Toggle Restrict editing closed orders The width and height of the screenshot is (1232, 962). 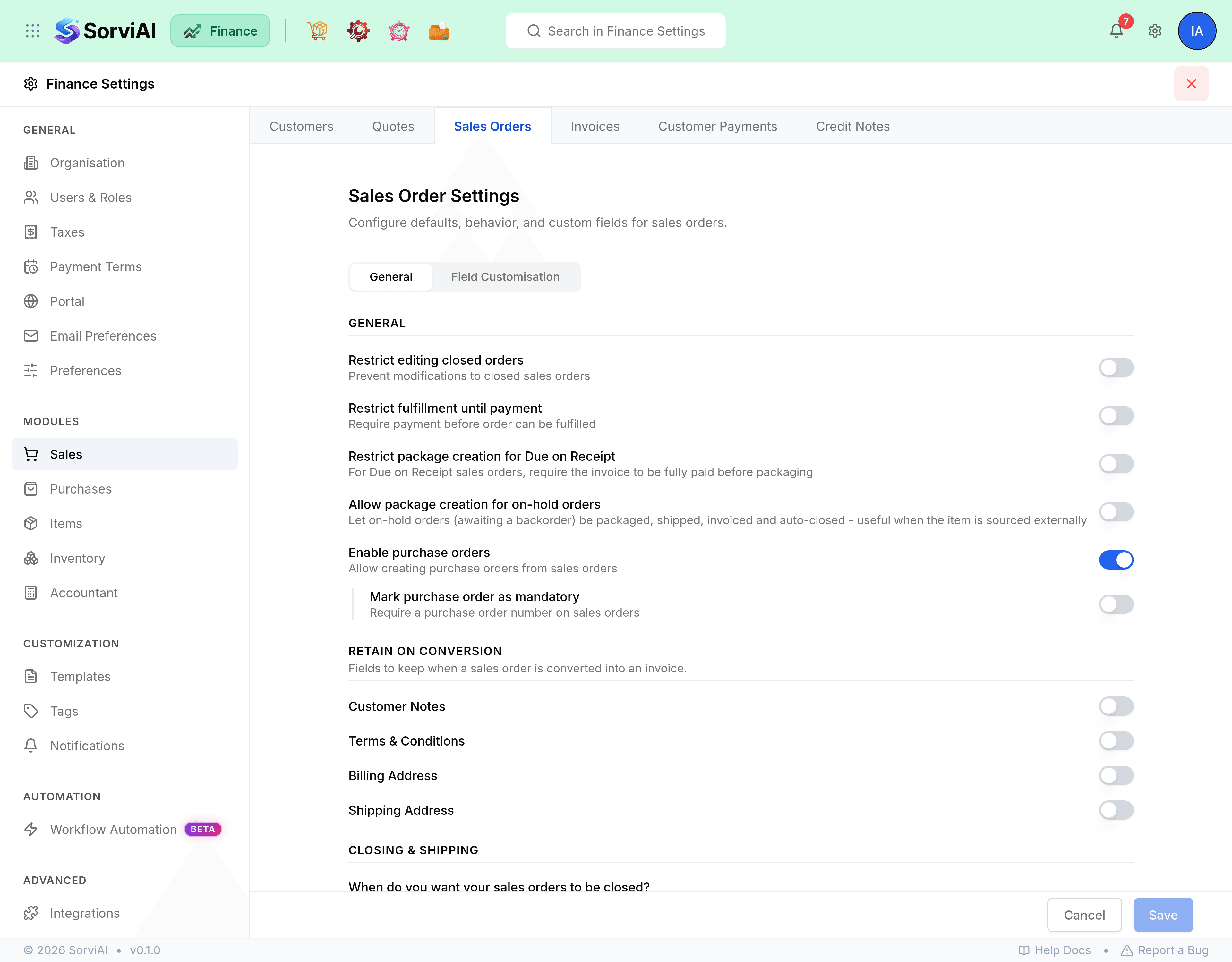1116,368
